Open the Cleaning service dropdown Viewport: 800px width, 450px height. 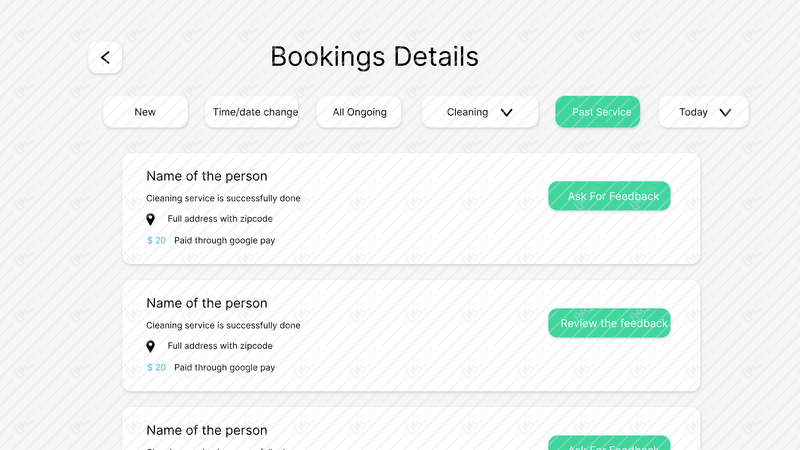click(x=480, y=112)
